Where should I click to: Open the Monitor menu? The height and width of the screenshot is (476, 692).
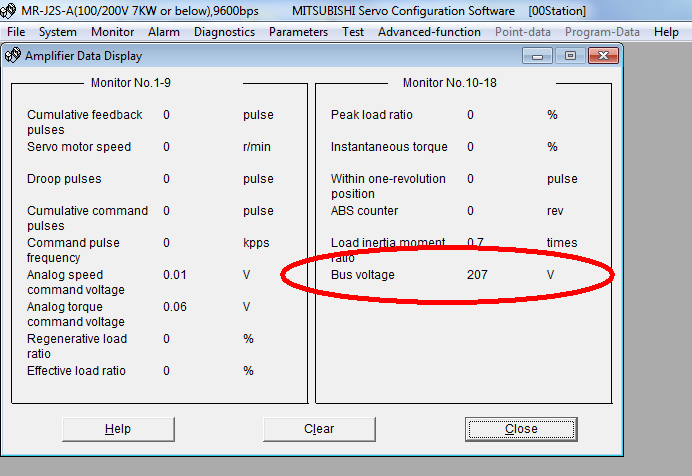pos(113,32)
